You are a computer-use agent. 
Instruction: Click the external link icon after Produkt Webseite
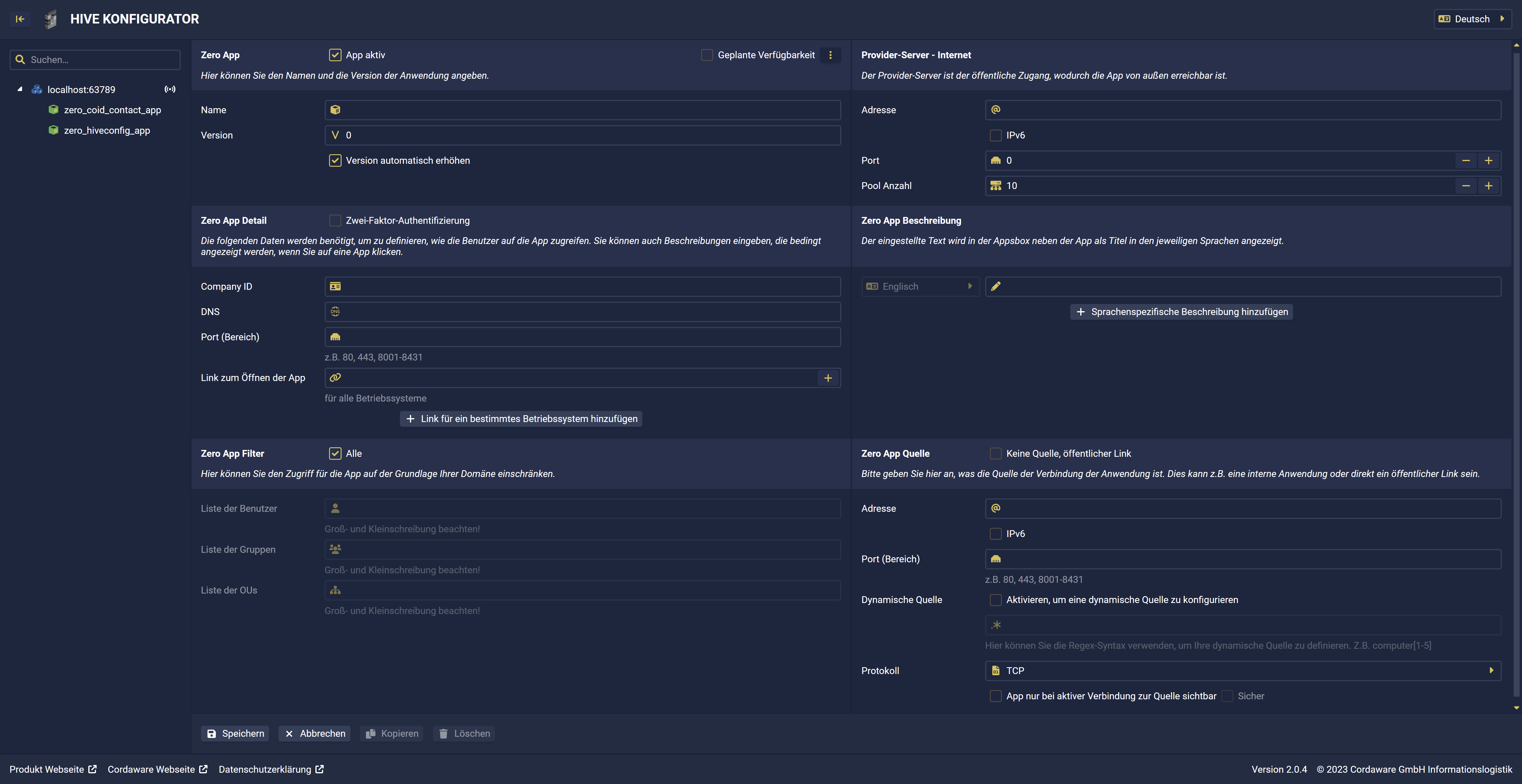[93, 769]
